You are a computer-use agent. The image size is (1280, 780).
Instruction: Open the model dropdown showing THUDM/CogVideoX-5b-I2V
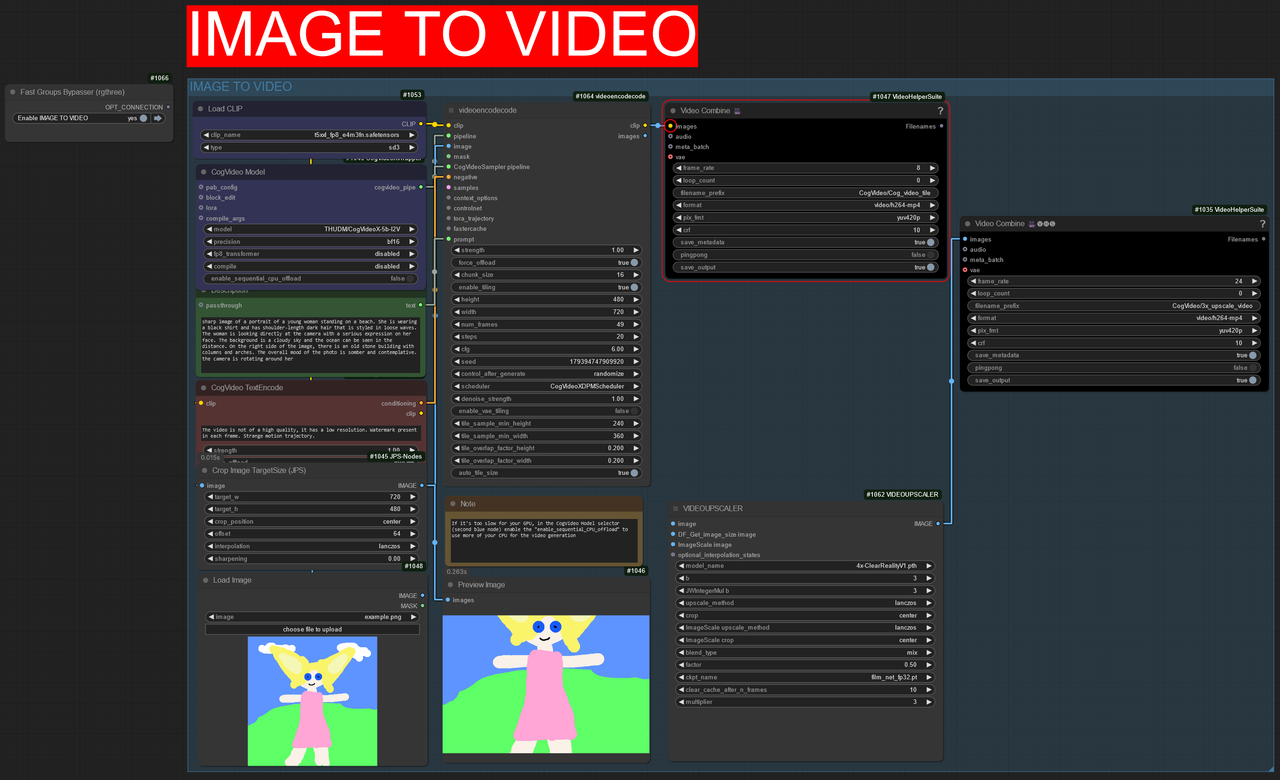pyautogui.click(x=309, y=229)
